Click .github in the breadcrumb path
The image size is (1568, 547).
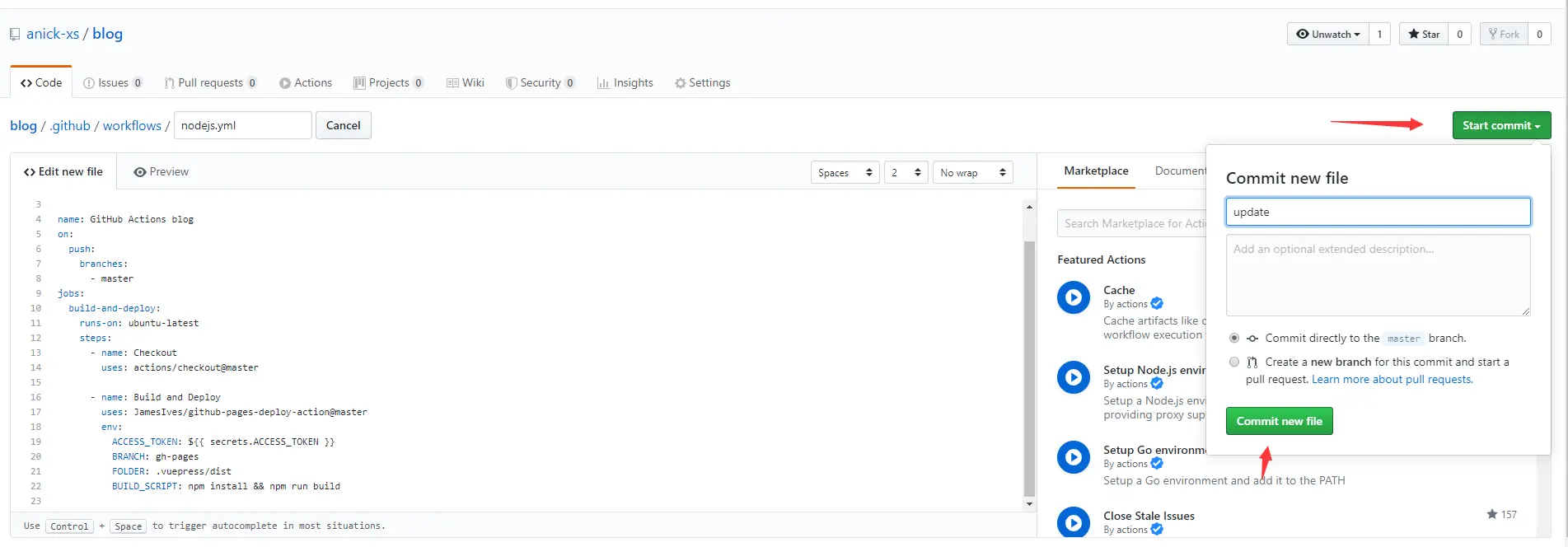70,125
